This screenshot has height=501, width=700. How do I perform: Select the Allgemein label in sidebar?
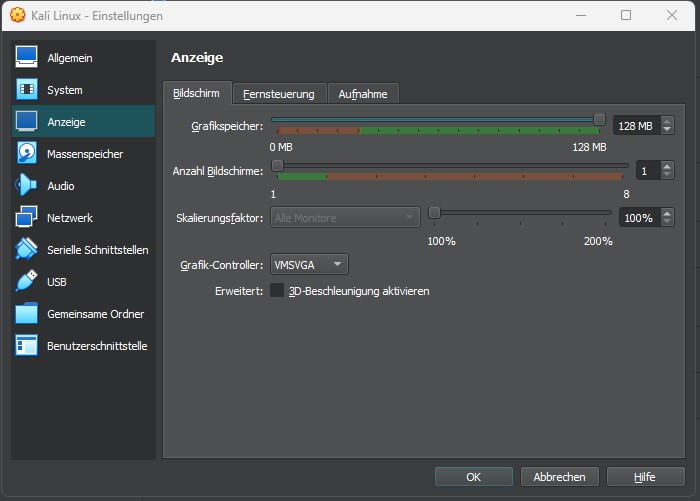click(70, 58)
